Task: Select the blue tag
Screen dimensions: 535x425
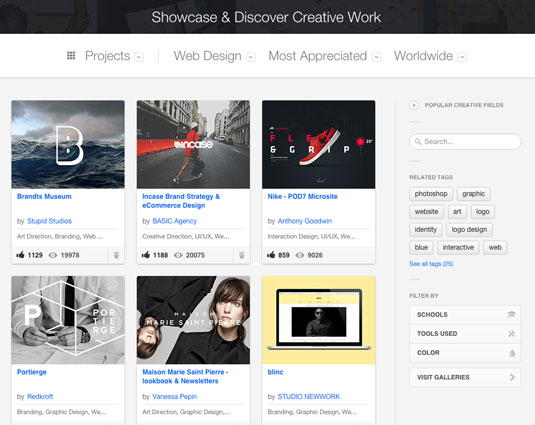Action: (421, 247)
